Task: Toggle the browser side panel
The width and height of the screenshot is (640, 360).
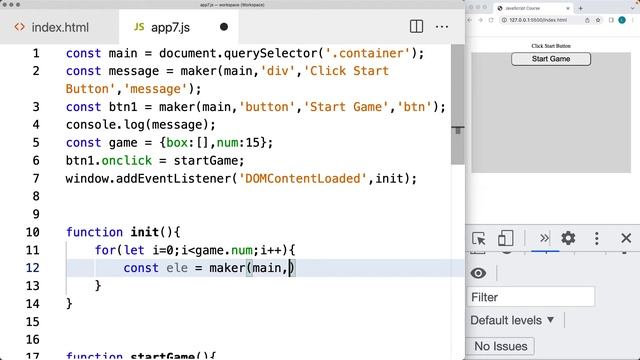Action: 611,20
